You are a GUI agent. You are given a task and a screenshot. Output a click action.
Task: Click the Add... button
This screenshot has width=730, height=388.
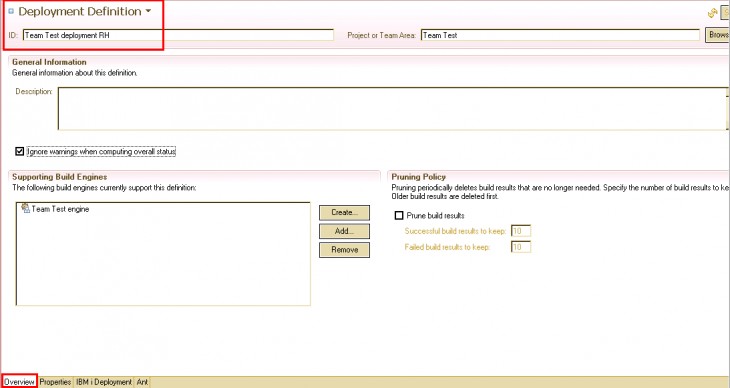click(x=345, y=231)
